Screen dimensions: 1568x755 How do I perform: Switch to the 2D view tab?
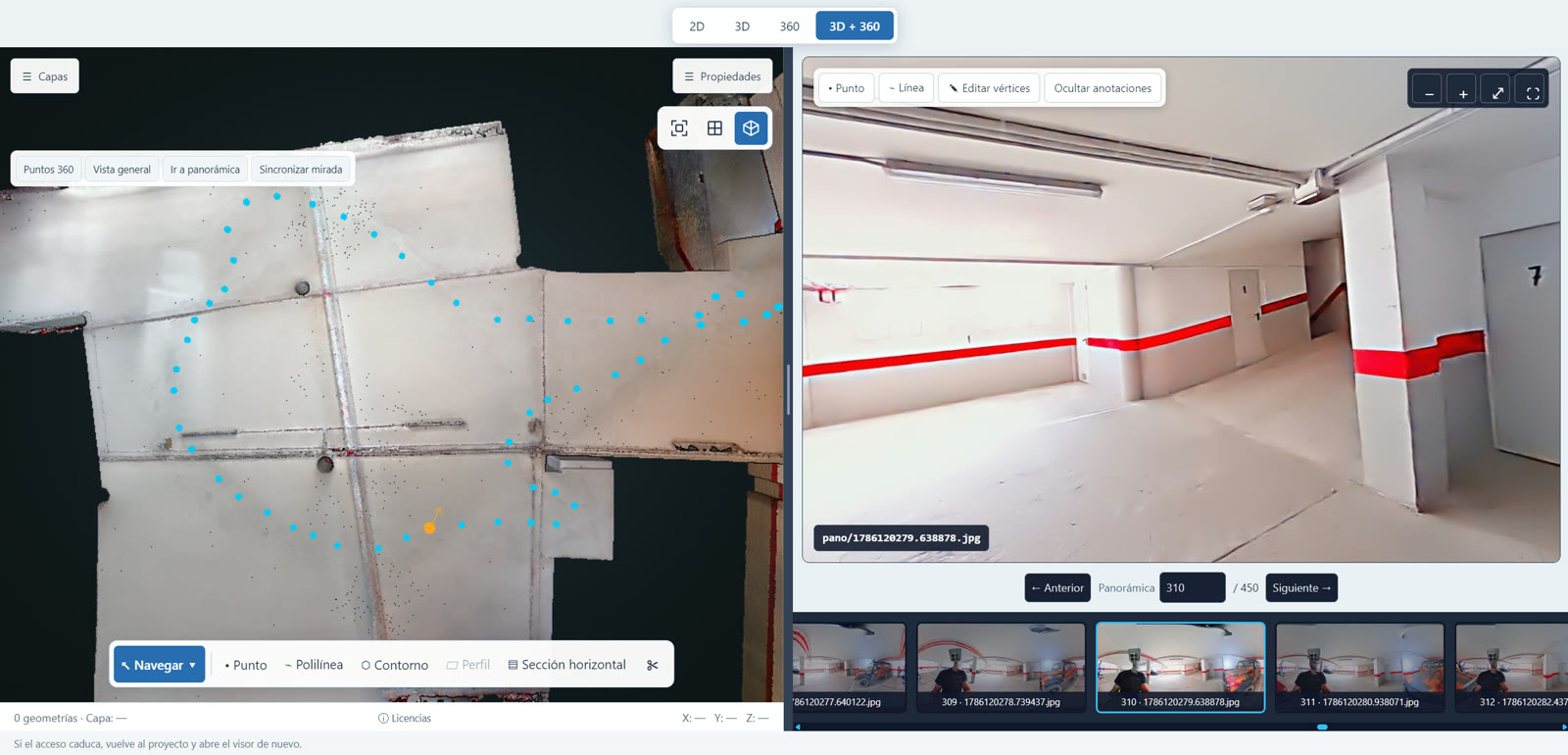pyautogui.click(x=697, y=26)
